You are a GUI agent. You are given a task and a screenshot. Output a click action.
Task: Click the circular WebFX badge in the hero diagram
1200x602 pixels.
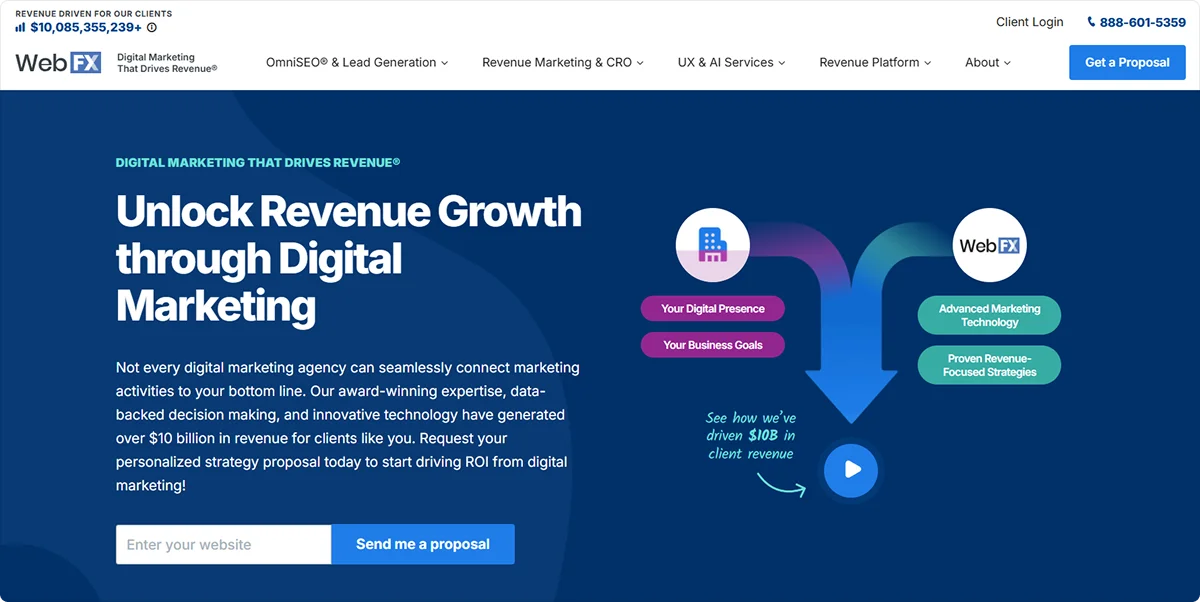(x=989, y=245)
